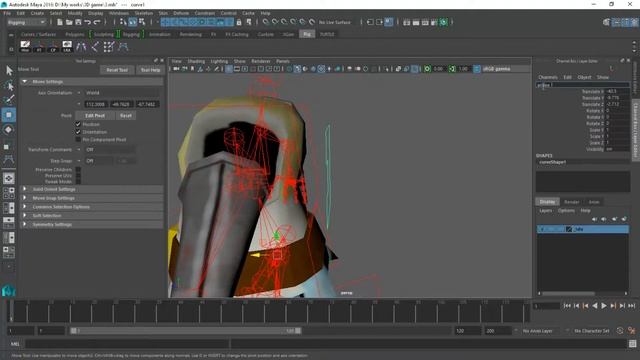Select the joint tool shelf icon
This screenshot has height=360, width=640.
pyautogui.click(x=95, y=47)
